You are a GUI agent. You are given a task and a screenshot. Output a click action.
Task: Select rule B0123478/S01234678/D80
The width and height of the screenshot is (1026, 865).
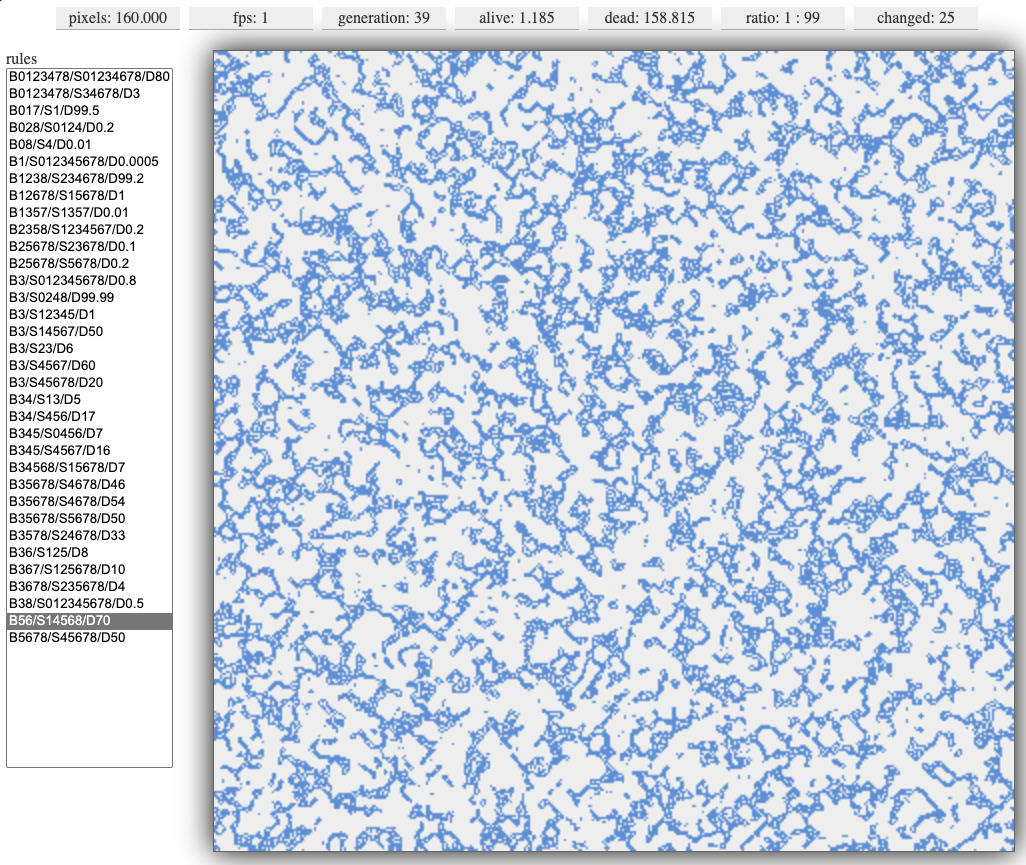[x=90, y=77]
